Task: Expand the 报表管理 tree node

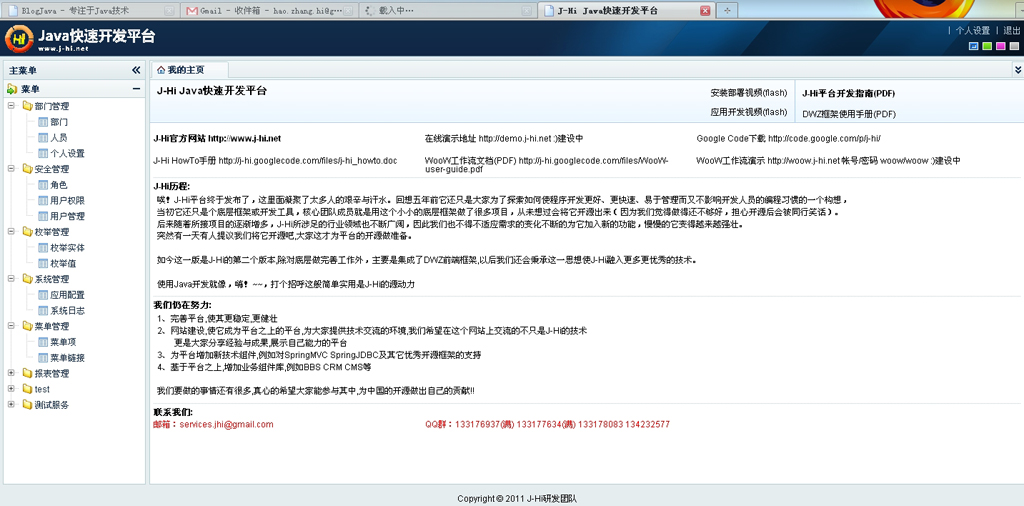Action: point(11,373)
